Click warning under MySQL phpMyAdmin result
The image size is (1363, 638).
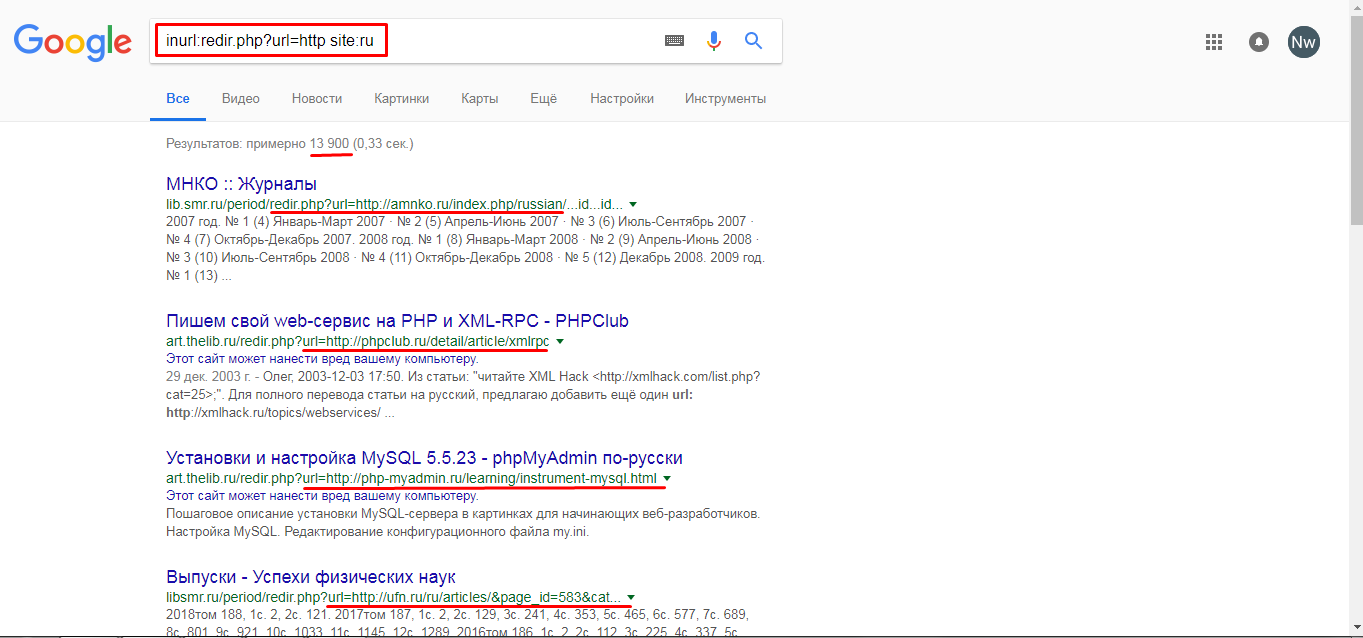coord(322,495)
